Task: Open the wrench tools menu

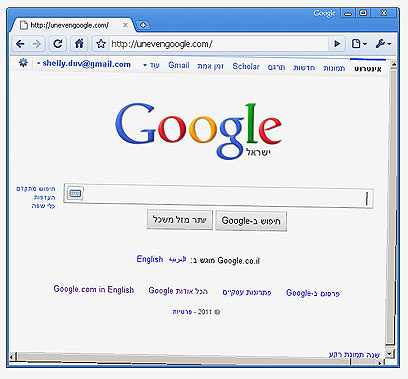Action: [x=383, y=44]
